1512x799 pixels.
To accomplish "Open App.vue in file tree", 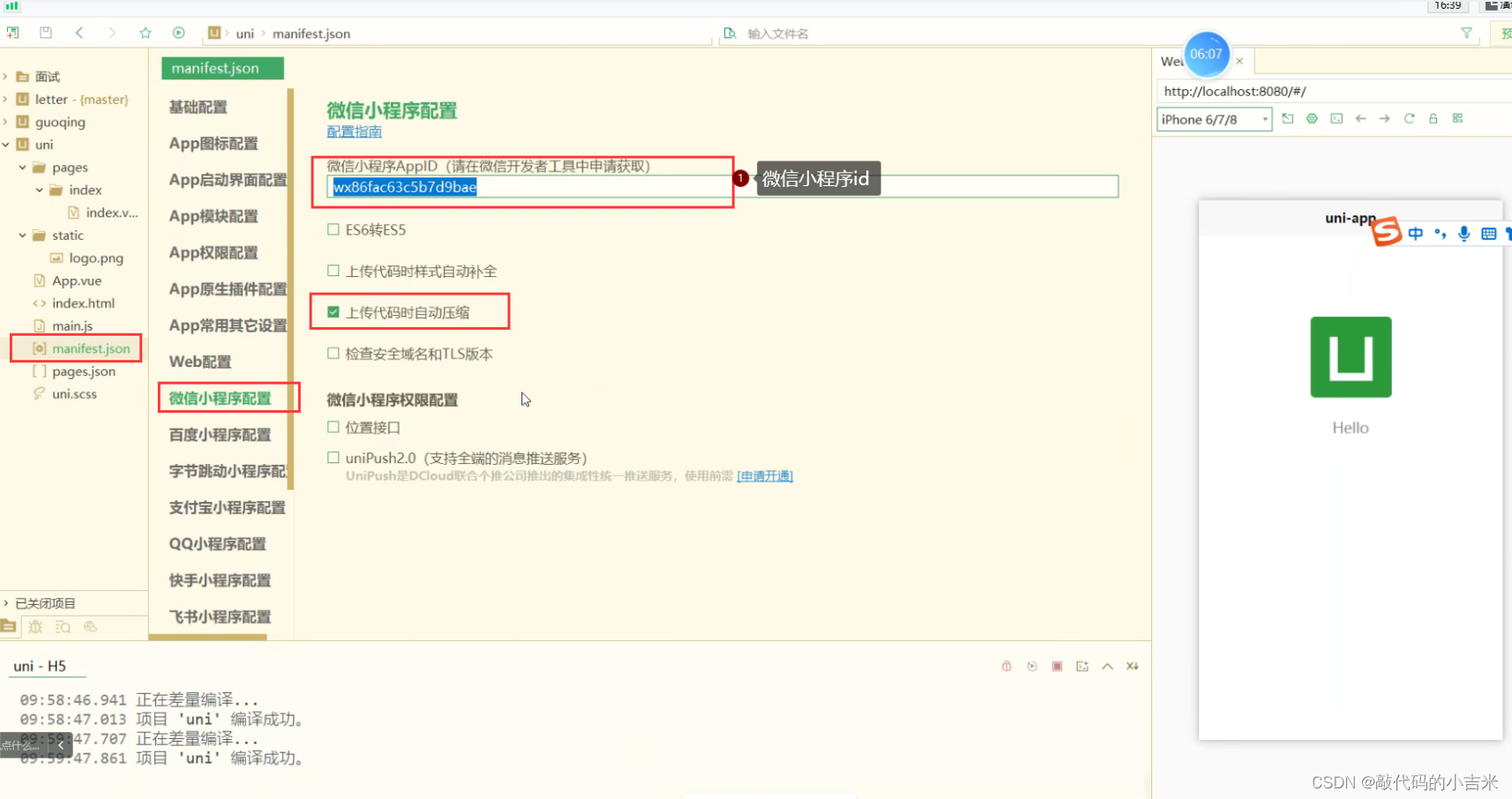I will pyautogui.click(x=77, y=280).
